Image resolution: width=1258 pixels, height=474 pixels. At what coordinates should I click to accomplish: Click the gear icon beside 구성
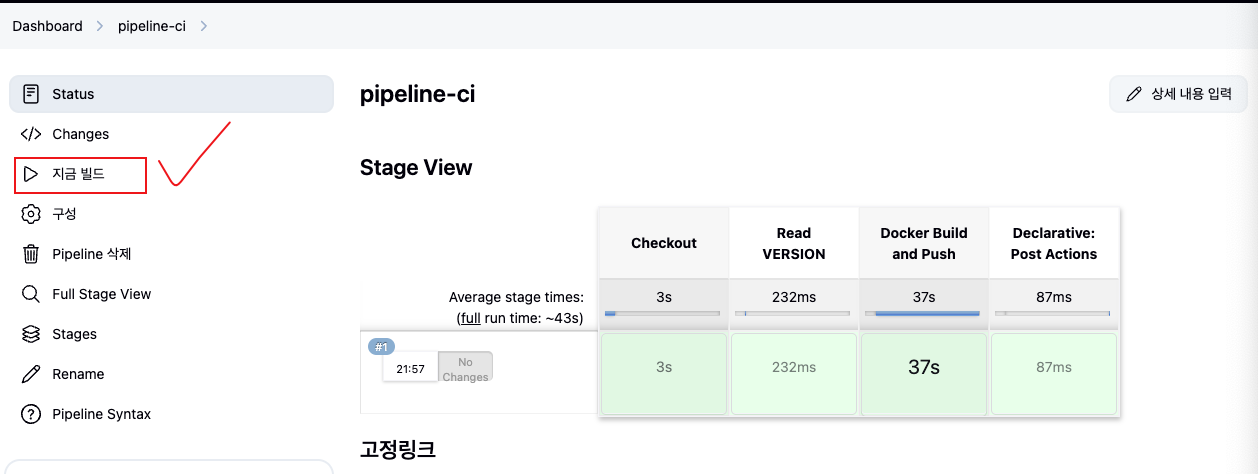point(31,214)
